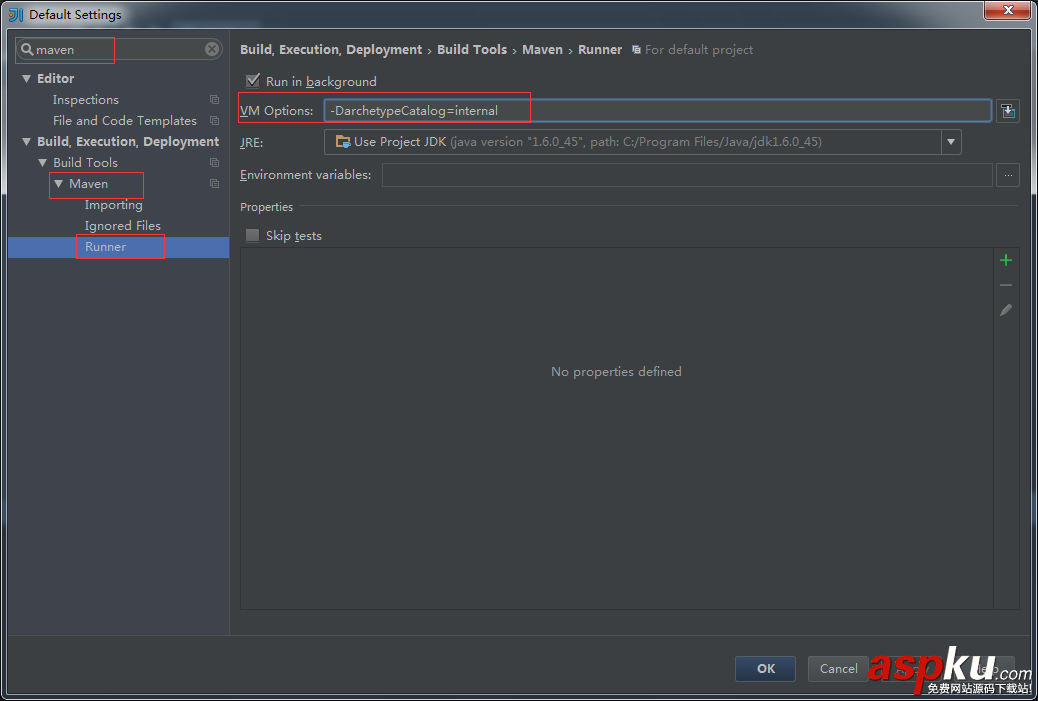Open File and Code Templates settings
Screen dimensions: 1038x701
124,121
